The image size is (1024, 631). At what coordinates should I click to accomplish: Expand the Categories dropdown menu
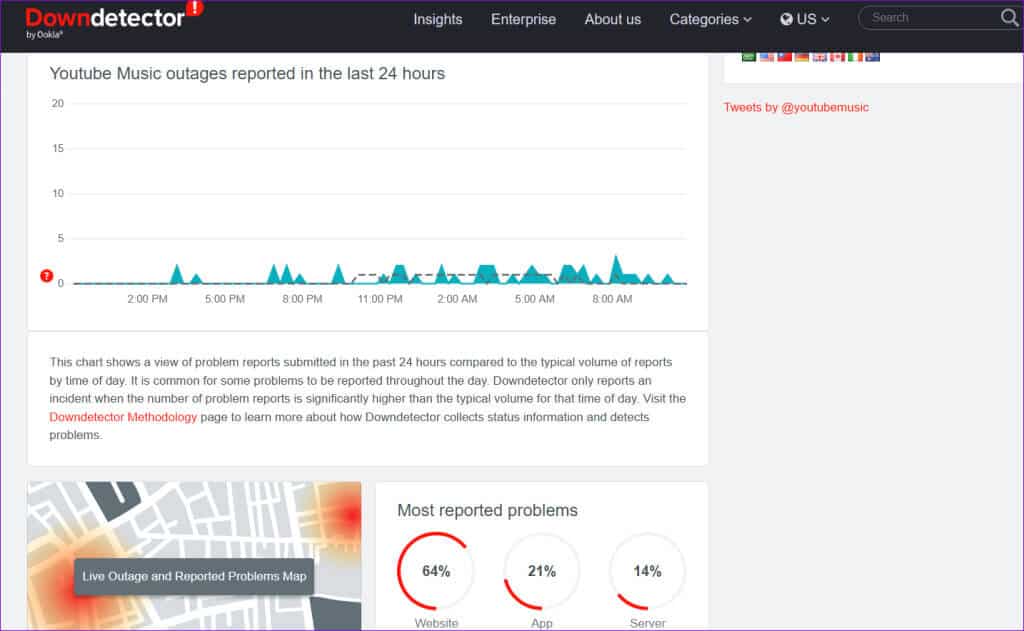[x=710, y=20]
